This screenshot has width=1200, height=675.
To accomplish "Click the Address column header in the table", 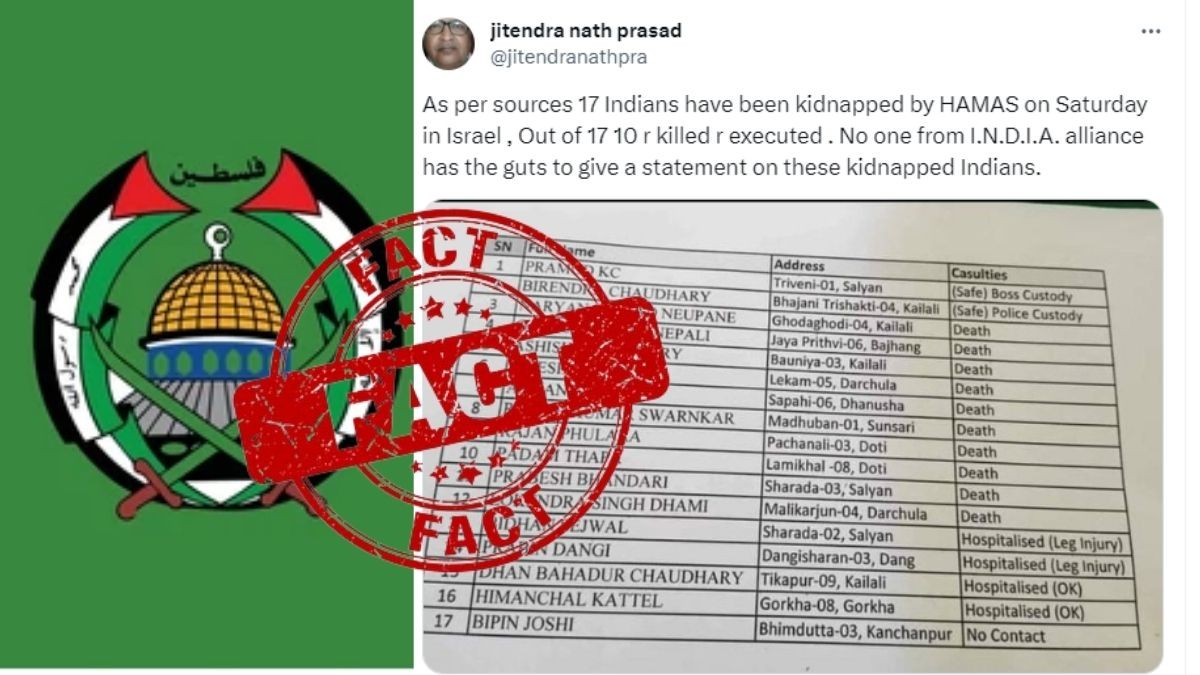I will point(800,266).
